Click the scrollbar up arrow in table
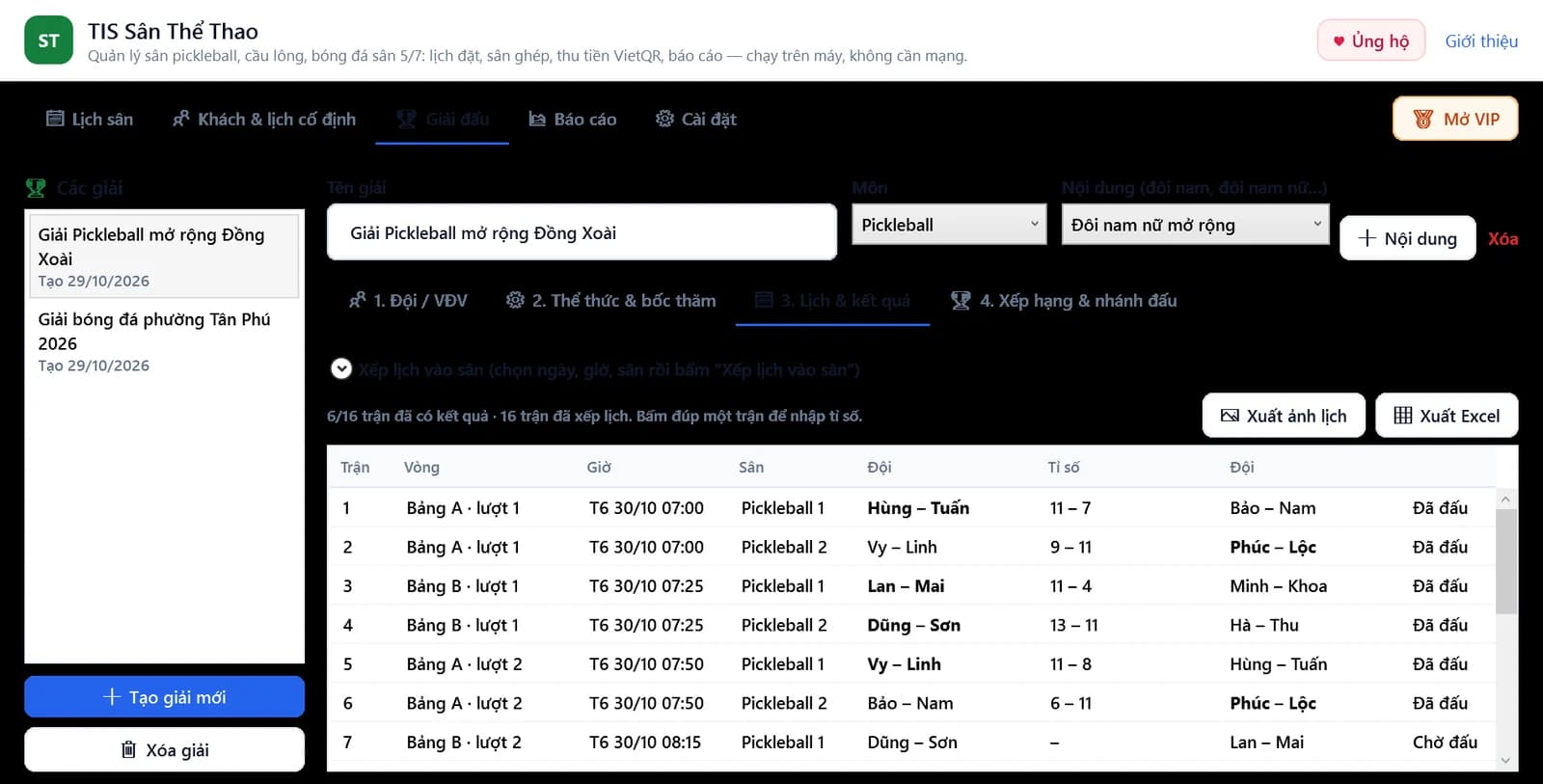The height and width of the screenshot is (784, 1543). (1505, 500)
